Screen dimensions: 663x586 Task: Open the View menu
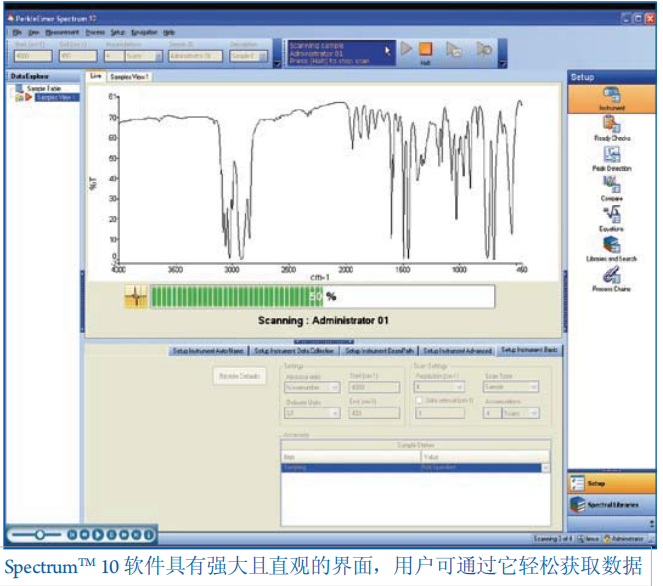coord(33,32)
